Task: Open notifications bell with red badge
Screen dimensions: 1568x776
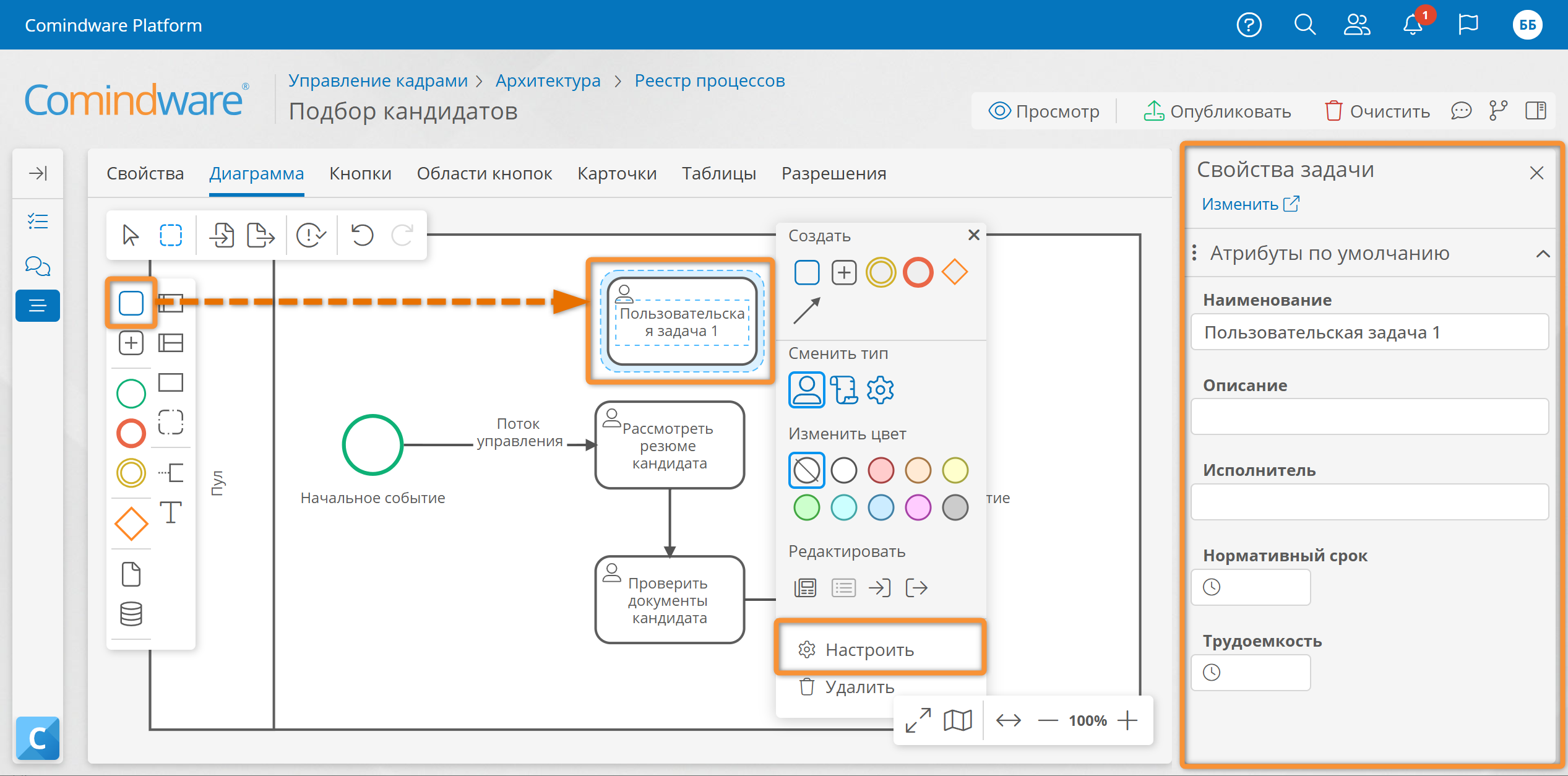Action: pyautogui.click(x=1414, y=25)
